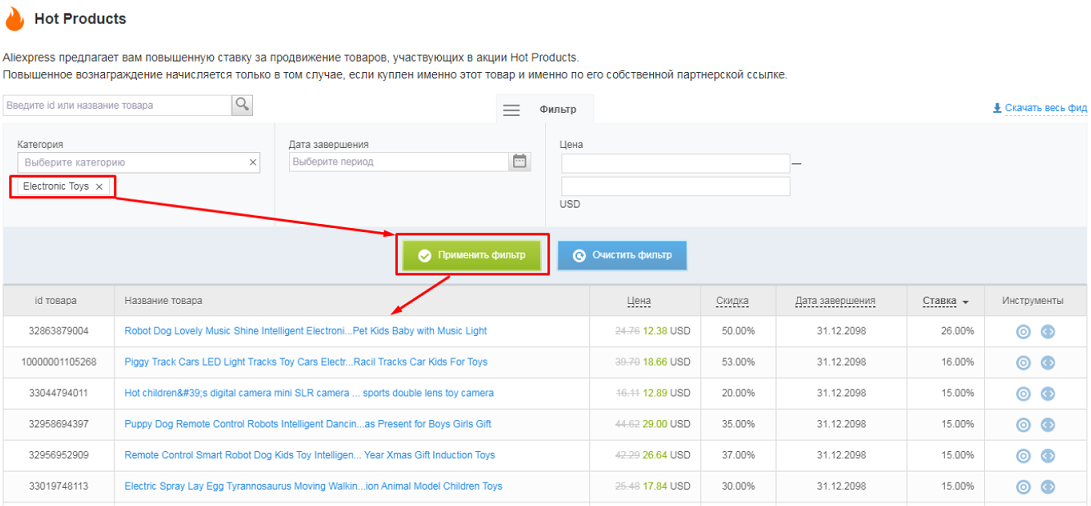
Task: Sort the table by Скидка header
Action: pos(732,301)
